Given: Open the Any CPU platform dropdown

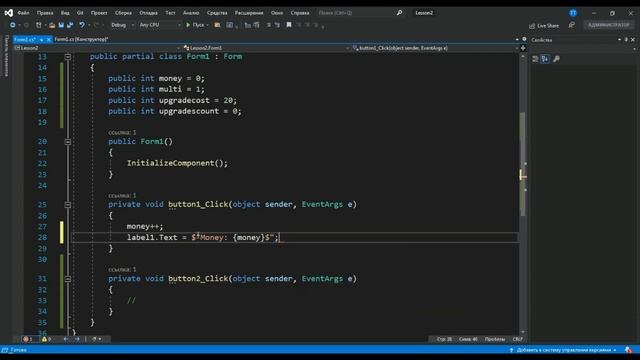Looking at the screenshot, I should [x=160, y=25].
